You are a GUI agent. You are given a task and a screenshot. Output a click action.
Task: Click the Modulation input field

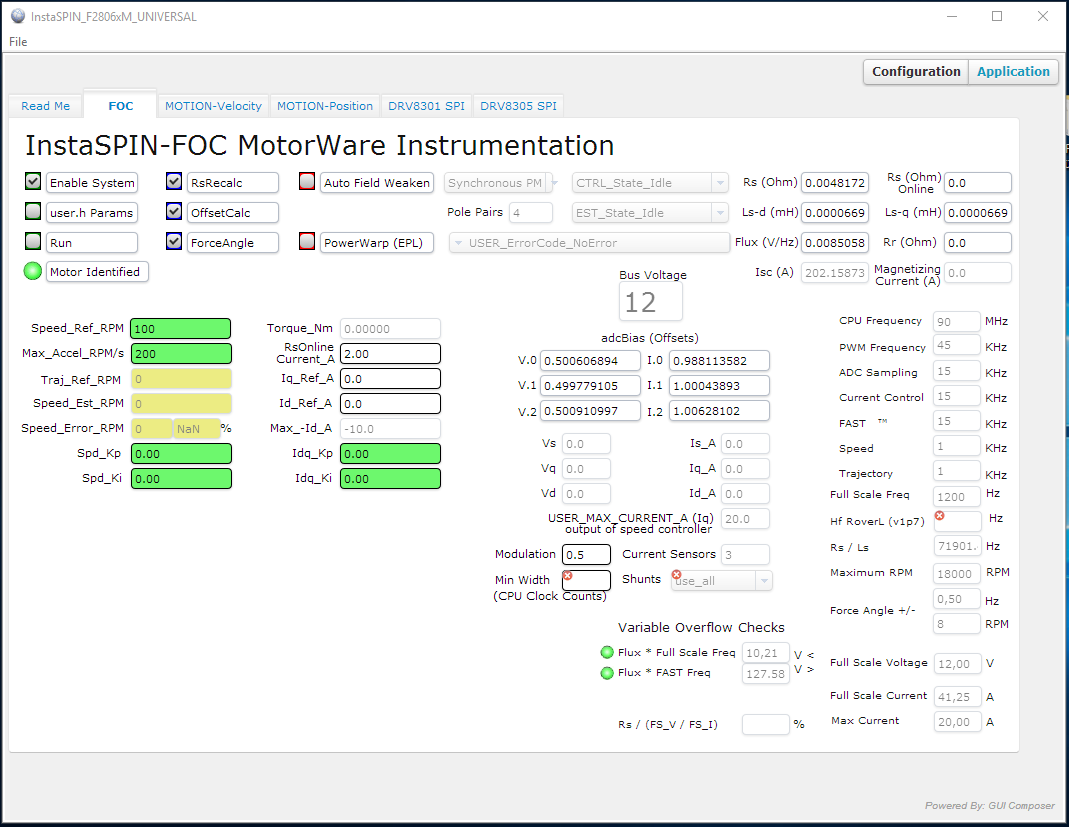point(586,555)
